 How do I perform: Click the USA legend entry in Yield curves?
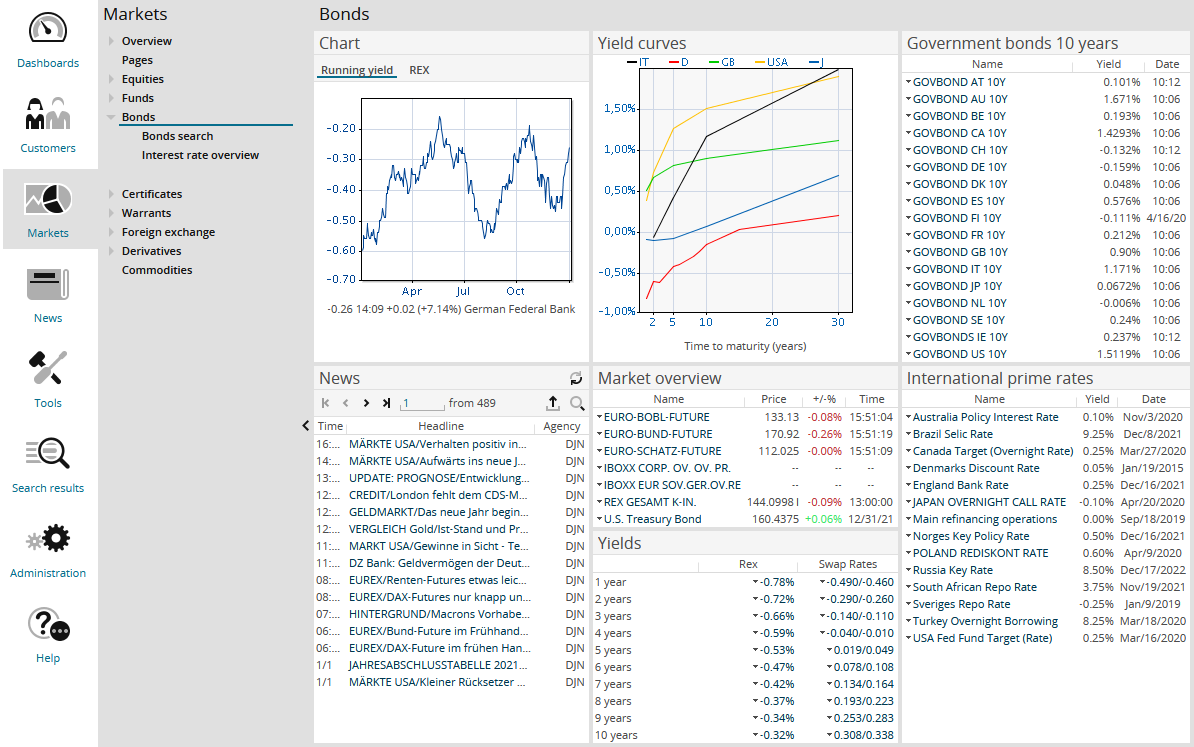776,62
